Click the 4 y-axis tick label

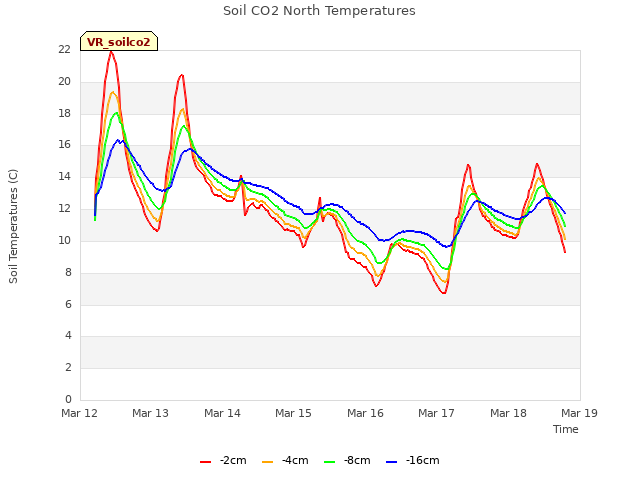coord(68,336)
